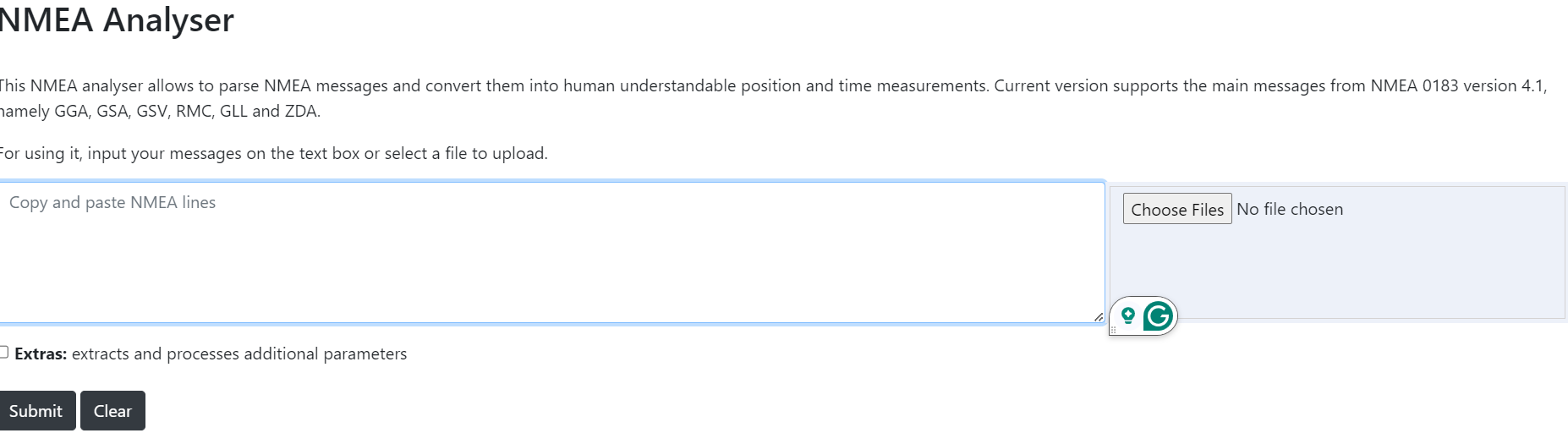The image size is (1568, 444).
Task: Open the green Grammarly G icon
Action: pyautogui.click(x=1158, y=316)
